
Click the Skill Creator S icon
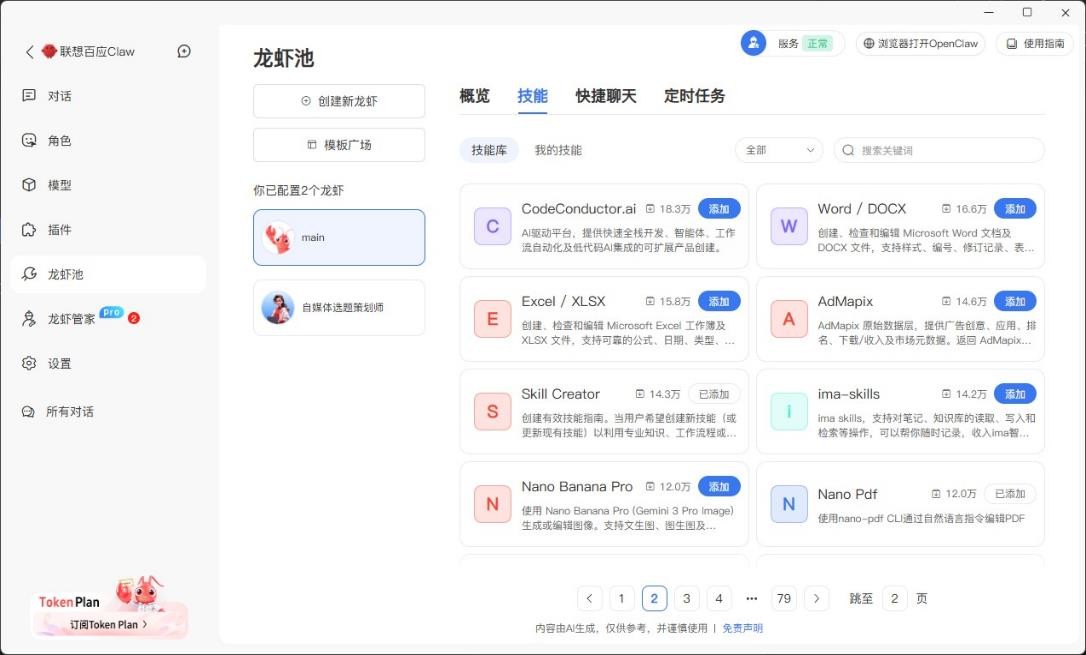[x=492, y=411]
